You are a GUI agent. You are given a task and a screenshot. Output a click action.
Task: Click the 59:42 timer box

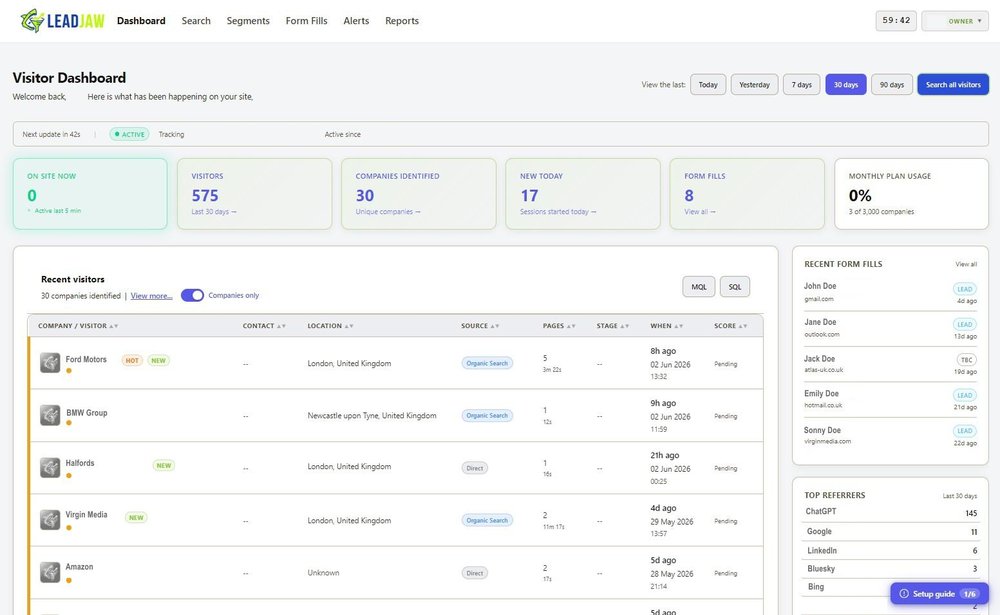pyautogui.click(x=896, y=21)
